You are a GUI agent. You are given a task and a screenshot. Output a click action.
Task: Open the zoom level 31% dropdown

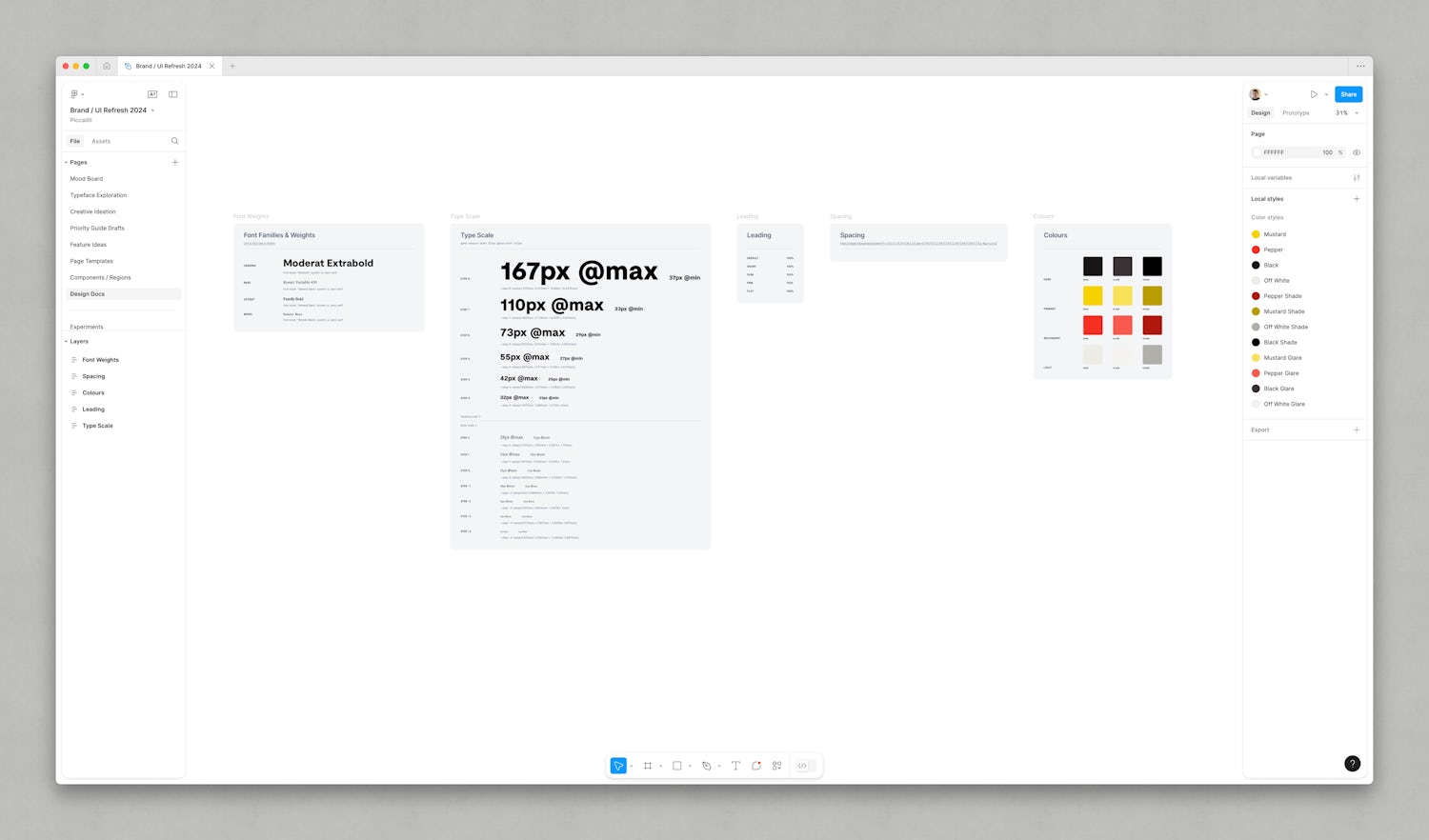tap(1346, 113)
